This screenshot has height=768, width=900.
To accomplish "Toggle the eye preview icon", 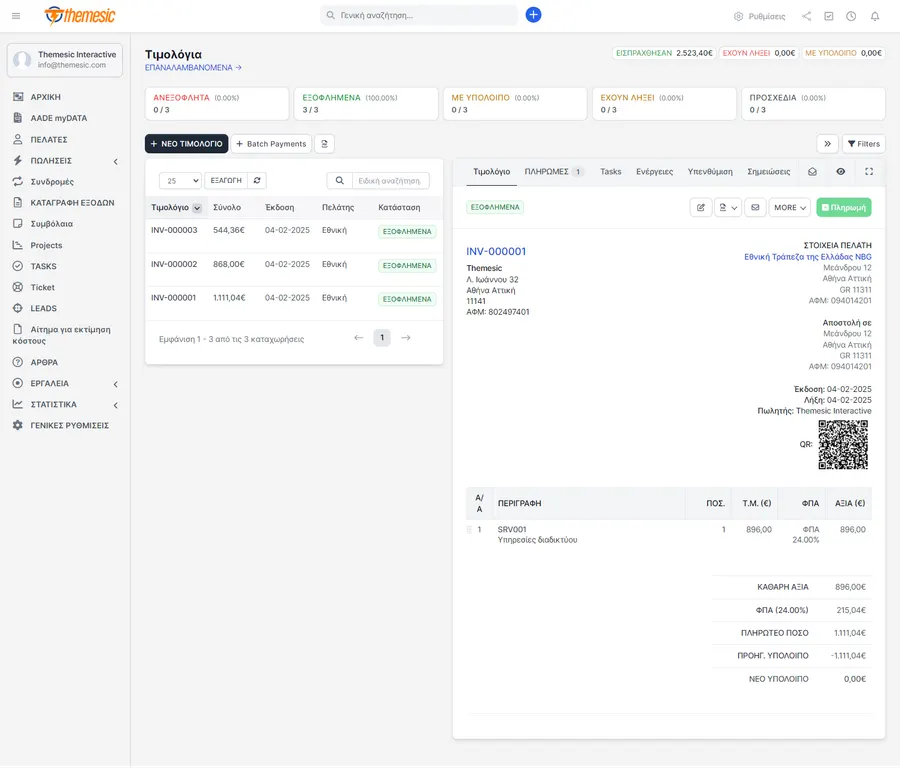I will (x=840, y=172).
